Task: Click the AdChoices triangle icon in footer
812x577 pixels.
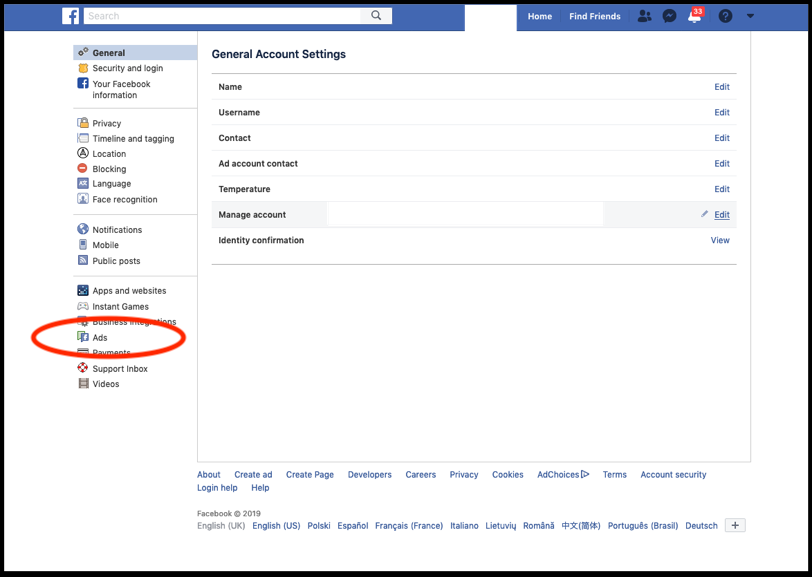Action: [585, 474]
